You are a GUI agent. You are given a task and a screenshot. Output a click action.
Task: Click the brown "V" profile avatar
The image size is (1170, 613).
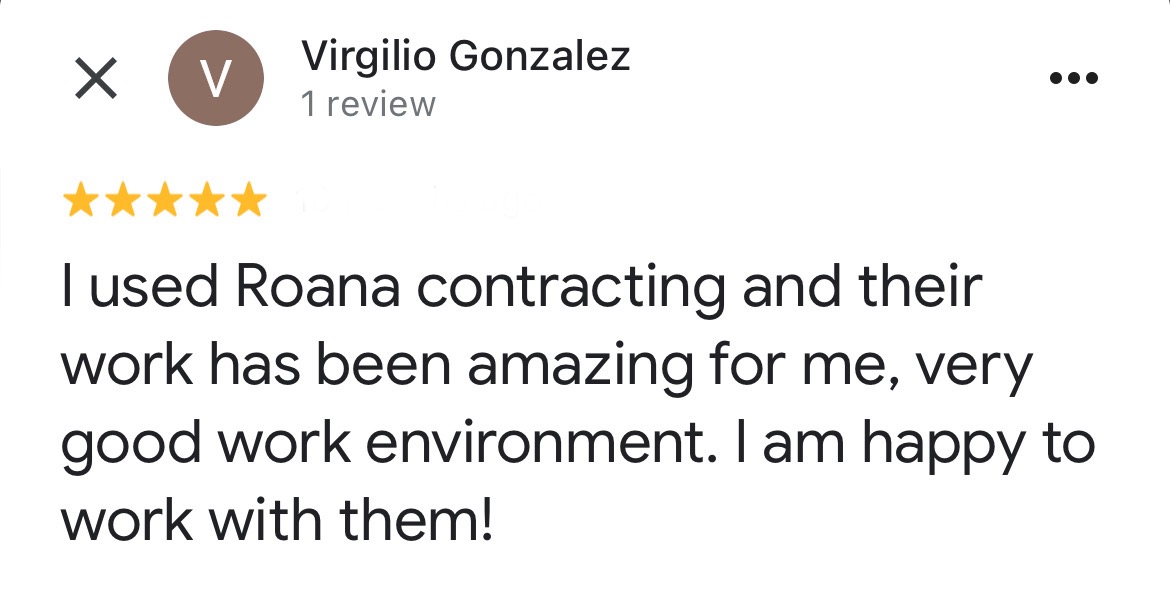click(x=215, y=79)
